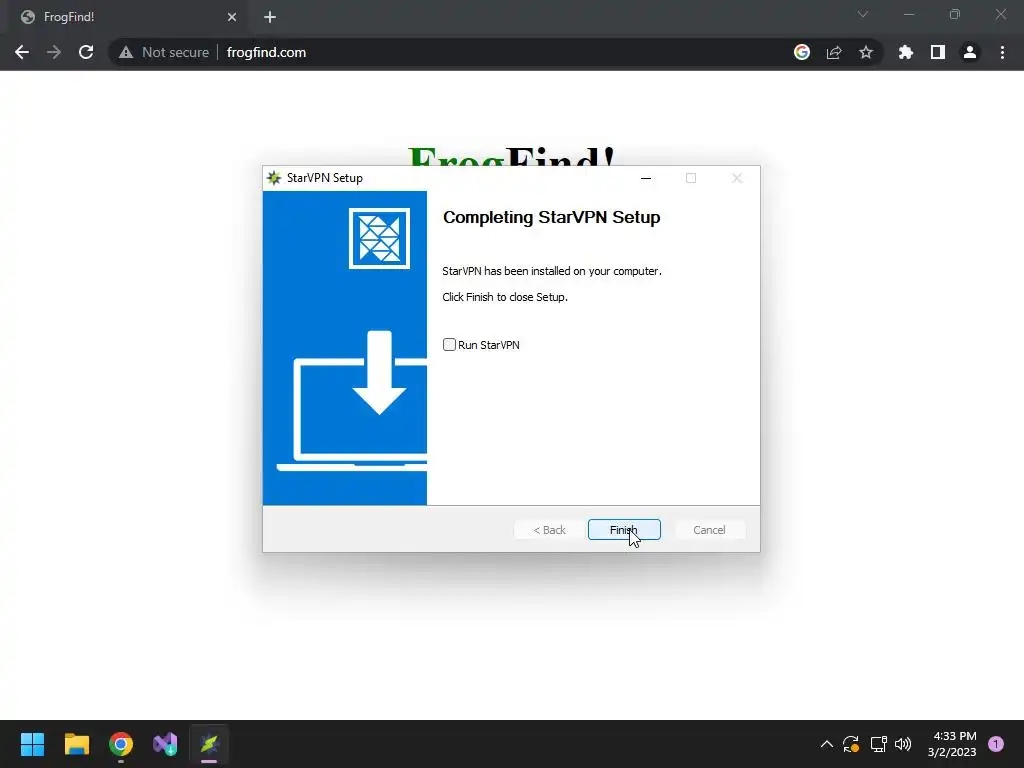1024x768 pixels.
Task: Enable the Run StarVPN checkbox
Action: [449, 345]
